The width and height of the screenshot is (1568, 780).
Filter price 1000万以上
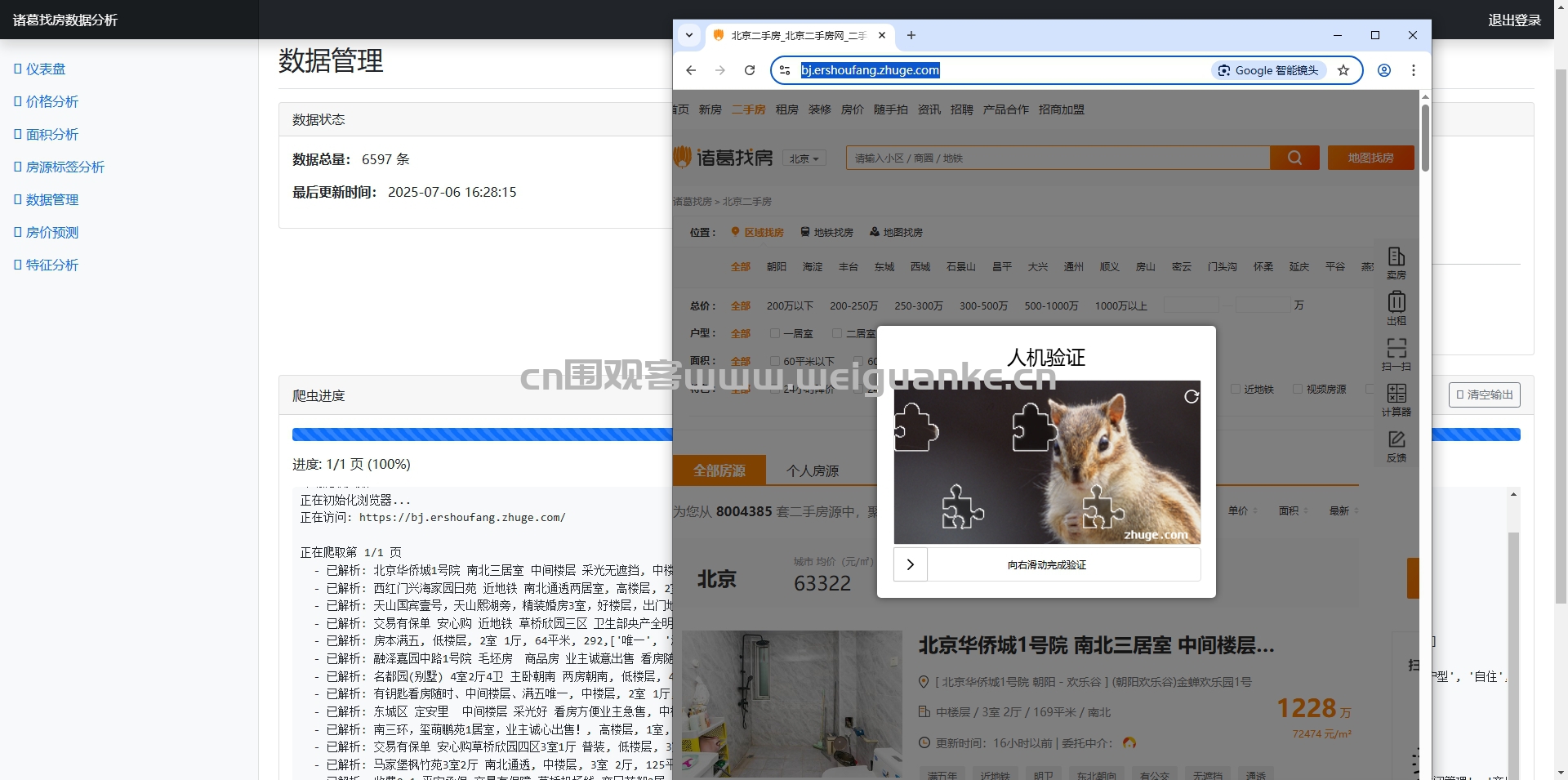point(1120,305)
